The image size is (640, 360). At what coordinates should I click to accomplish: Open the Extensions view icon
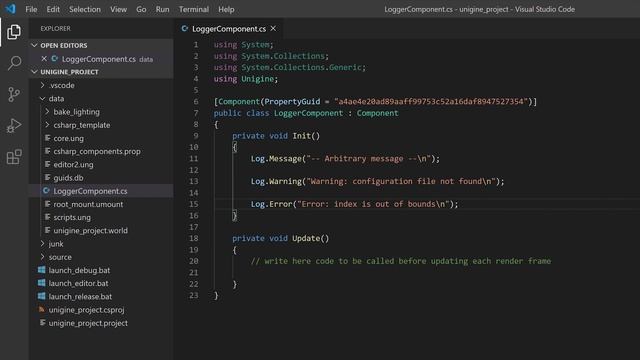click(x=14, y=157)
